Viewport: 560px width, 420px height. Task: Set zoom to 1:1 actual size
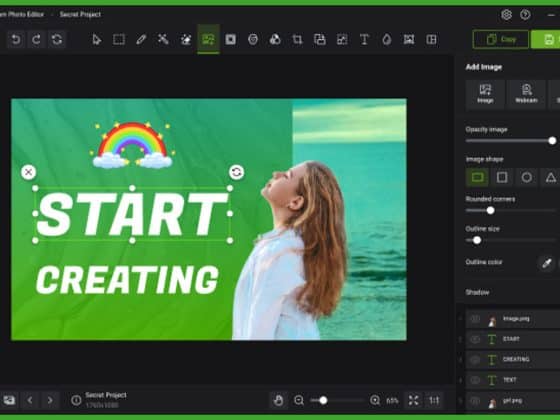point(434,400)
